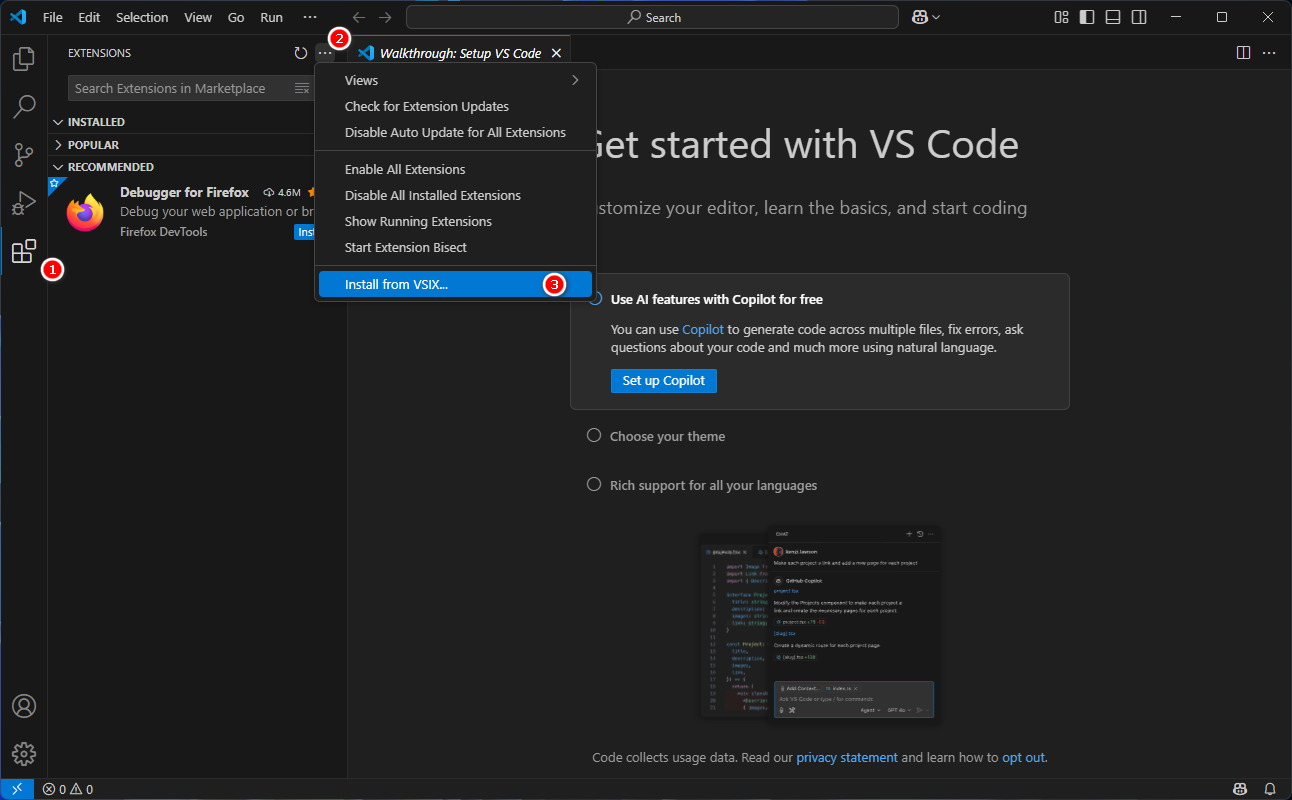Expand the POPULAR section
The height and width of the screenshot is (800, 1292).
(x=58, y=145)
